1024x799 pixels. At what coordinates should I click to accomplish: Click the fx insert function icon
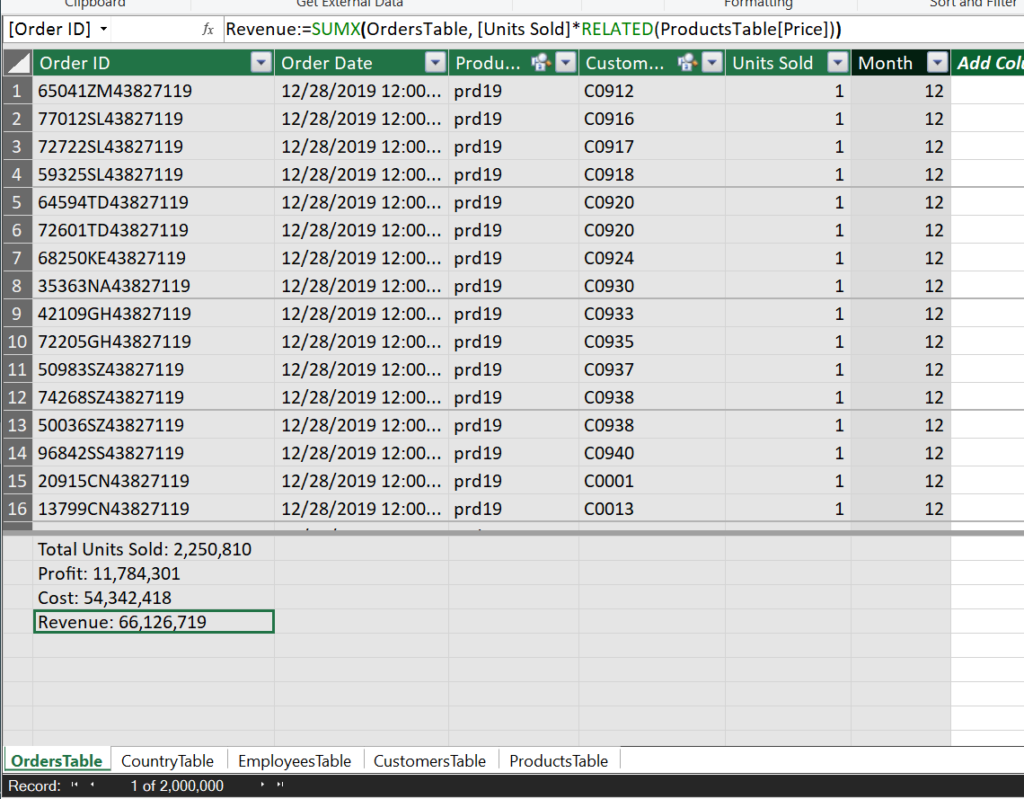[208, 30]
